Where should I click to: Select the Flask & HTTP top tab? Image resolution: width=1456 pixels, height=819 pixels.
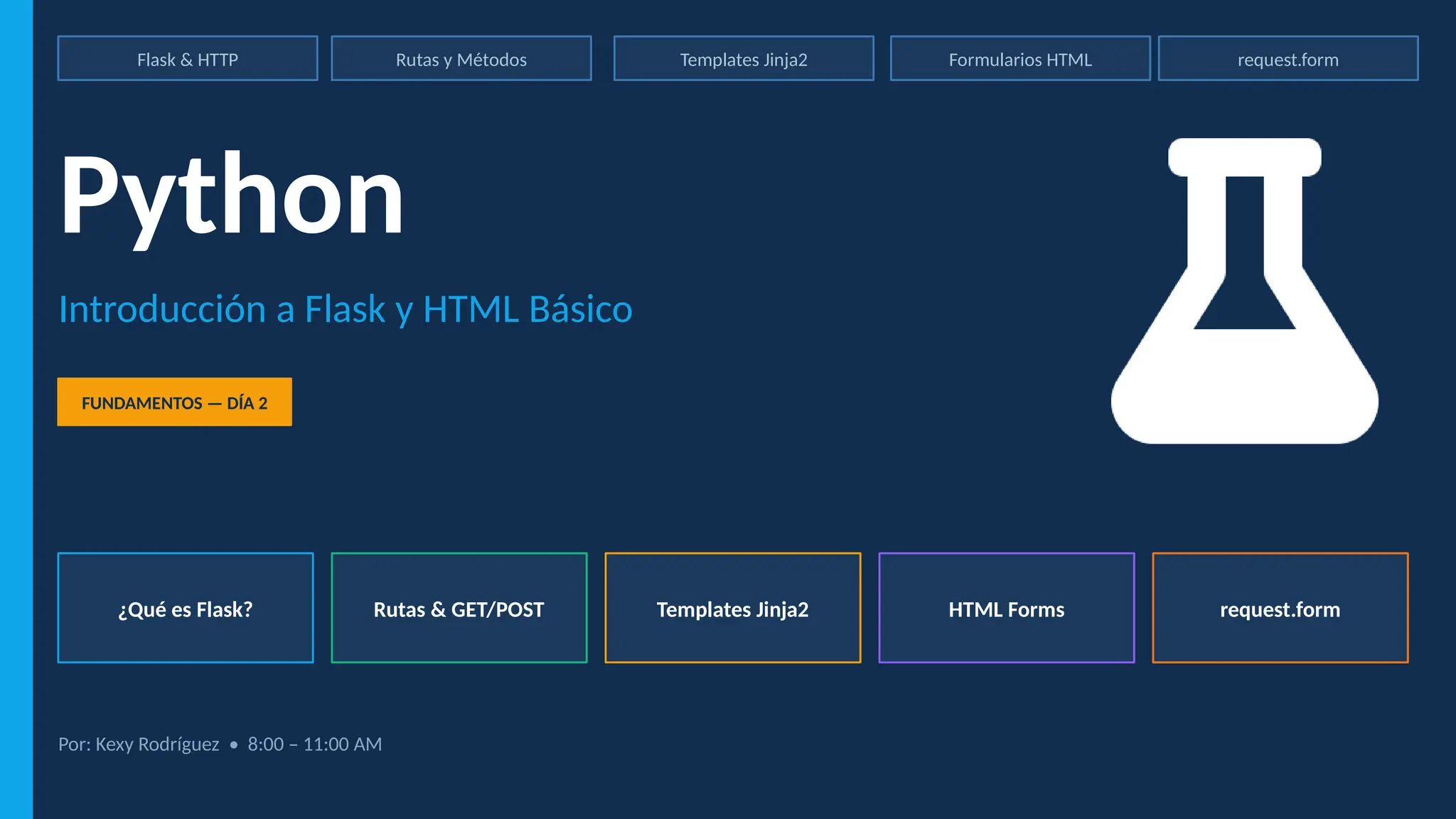188,59
